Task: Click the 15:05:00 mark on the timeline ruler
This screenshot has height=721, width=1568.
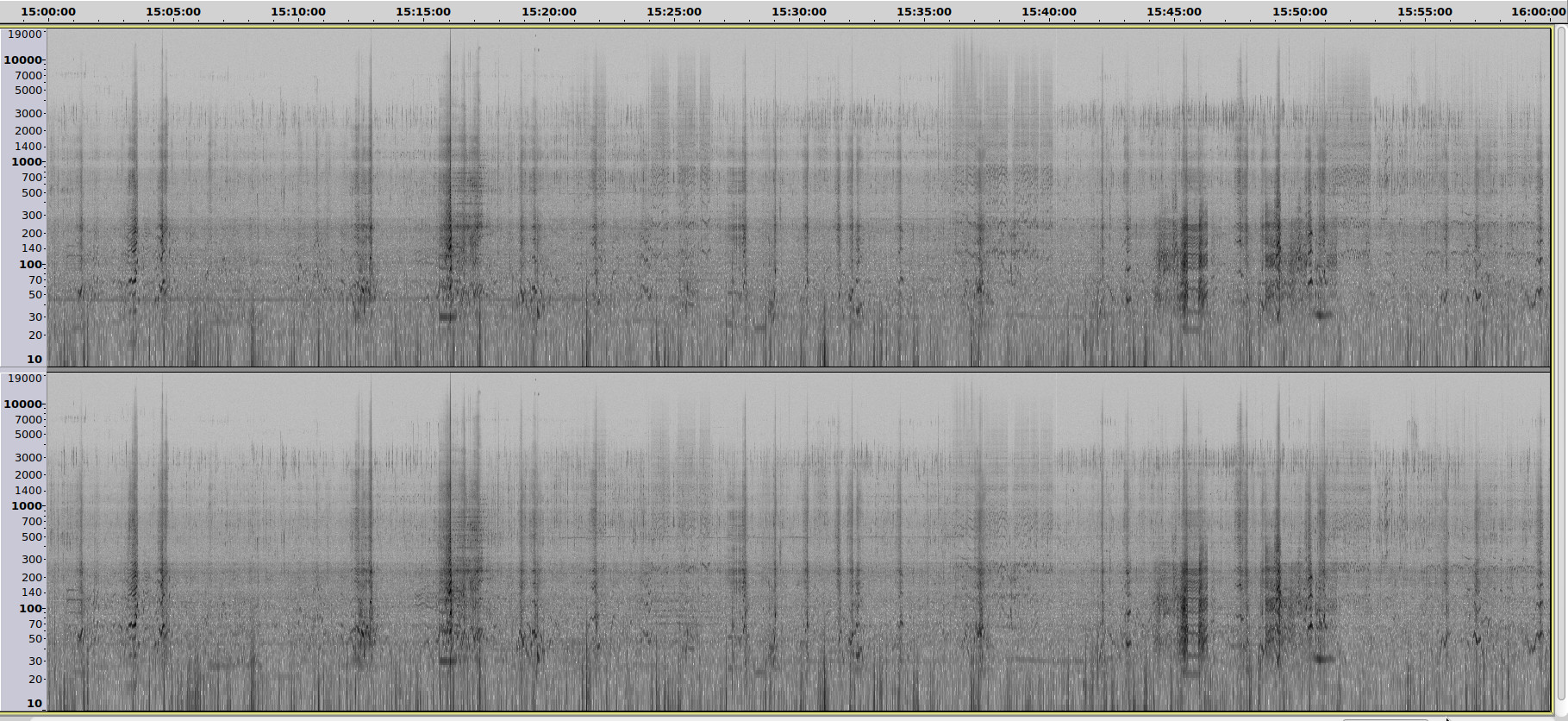Action: click(172, 12)
